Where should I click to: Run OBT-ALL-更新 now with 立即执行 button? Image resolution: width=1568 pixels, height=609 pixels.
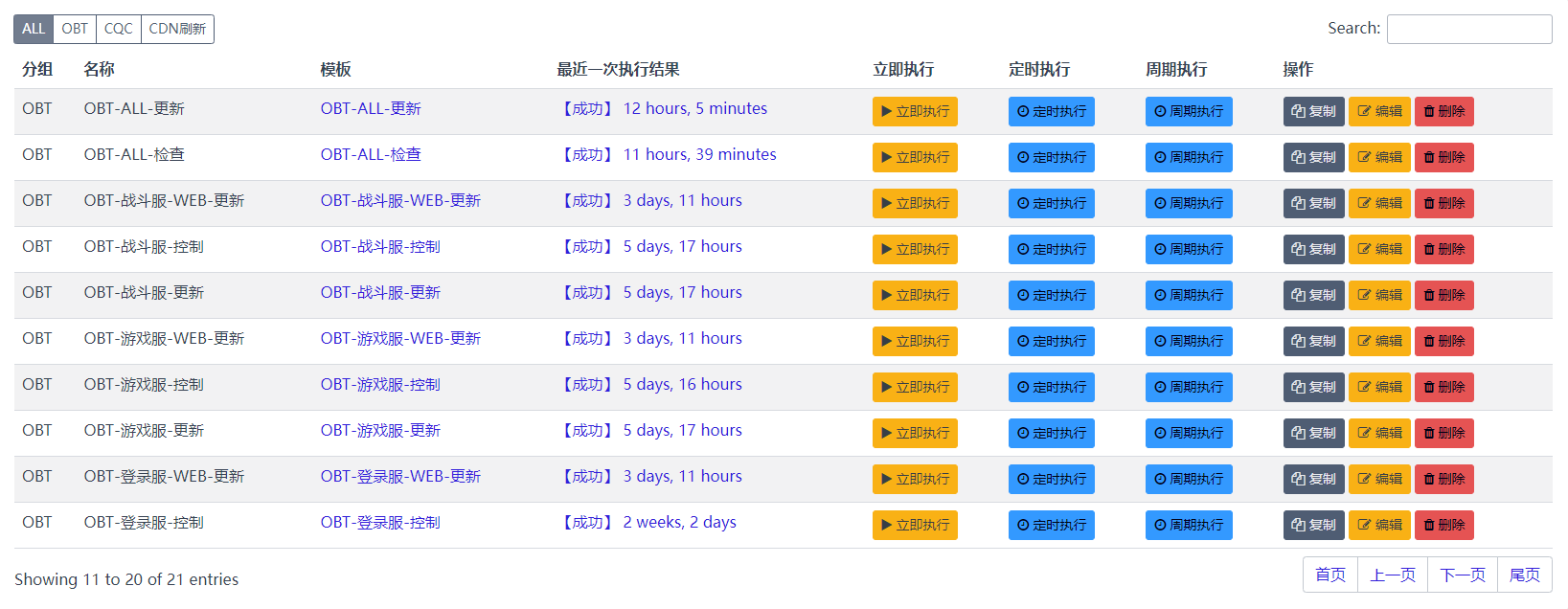coord(915,111)
